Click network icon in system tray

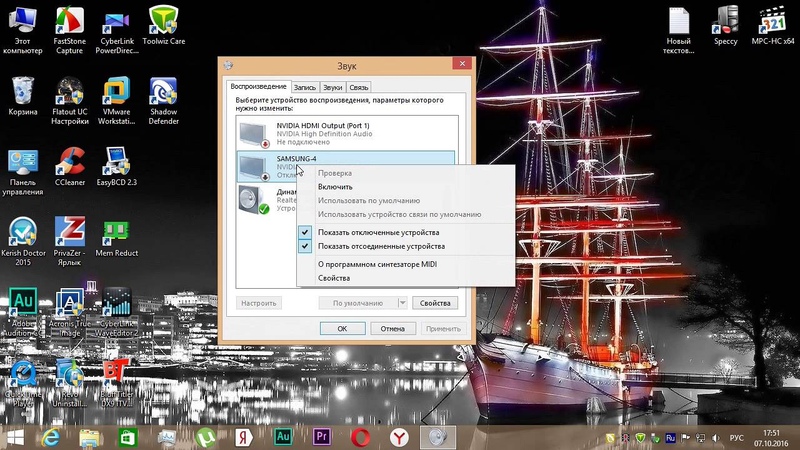(x=701, y=438)
